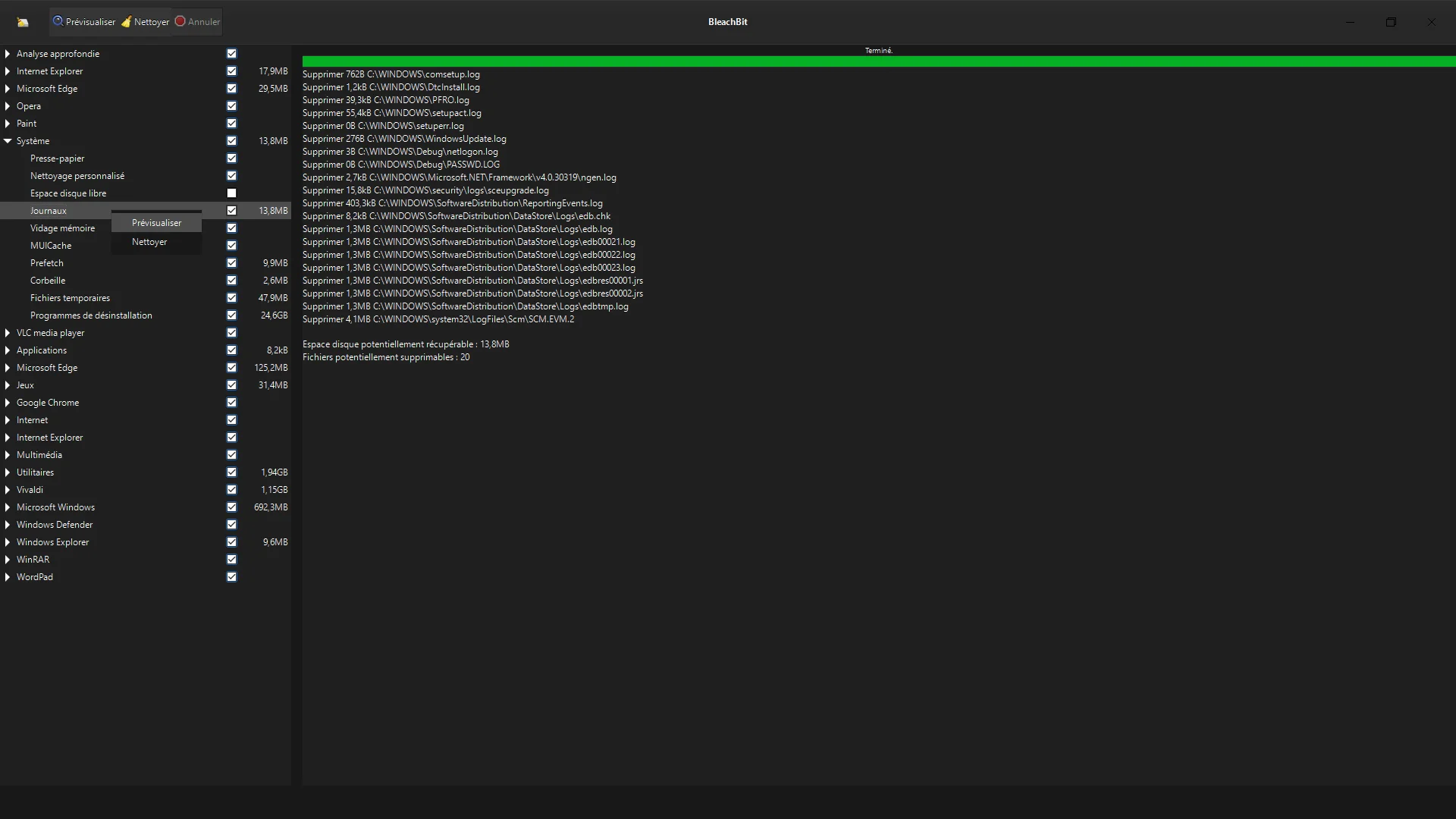This screenshot has width=1456, height=819.
Task: Uncheck the Presse-papier checkbox
Action: click(231, 158)
